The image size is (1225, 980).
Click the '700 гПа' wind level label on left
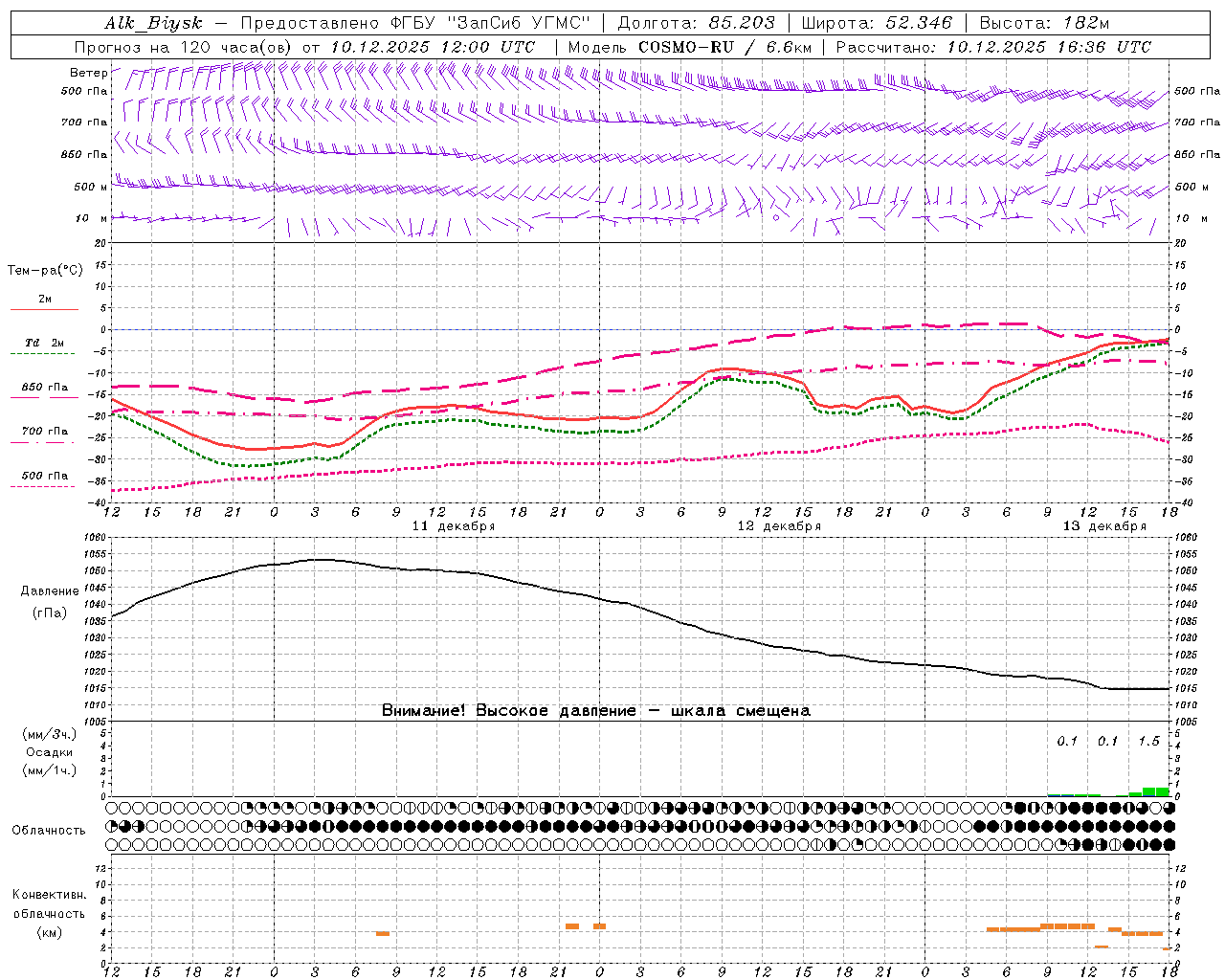(84, 122)
